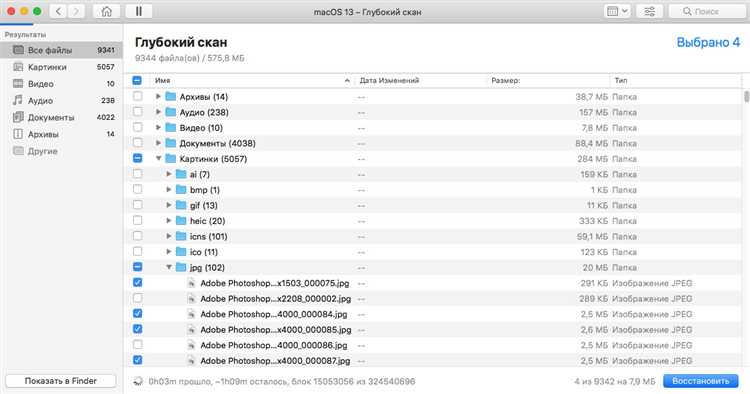Image resolution: width=750 pixels, height=394 pixels.
Task: Click the Показать в Finder button
Action: [x=61, y=381]
